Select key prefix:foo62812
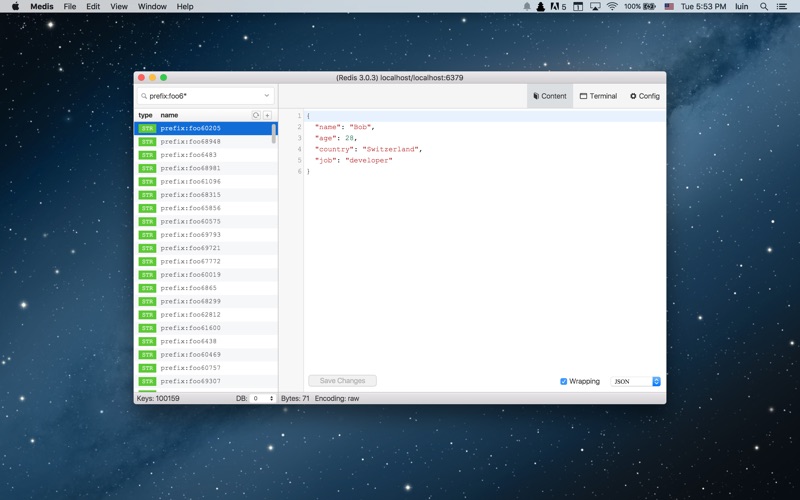800x500 pixels. tap(206, 315)
